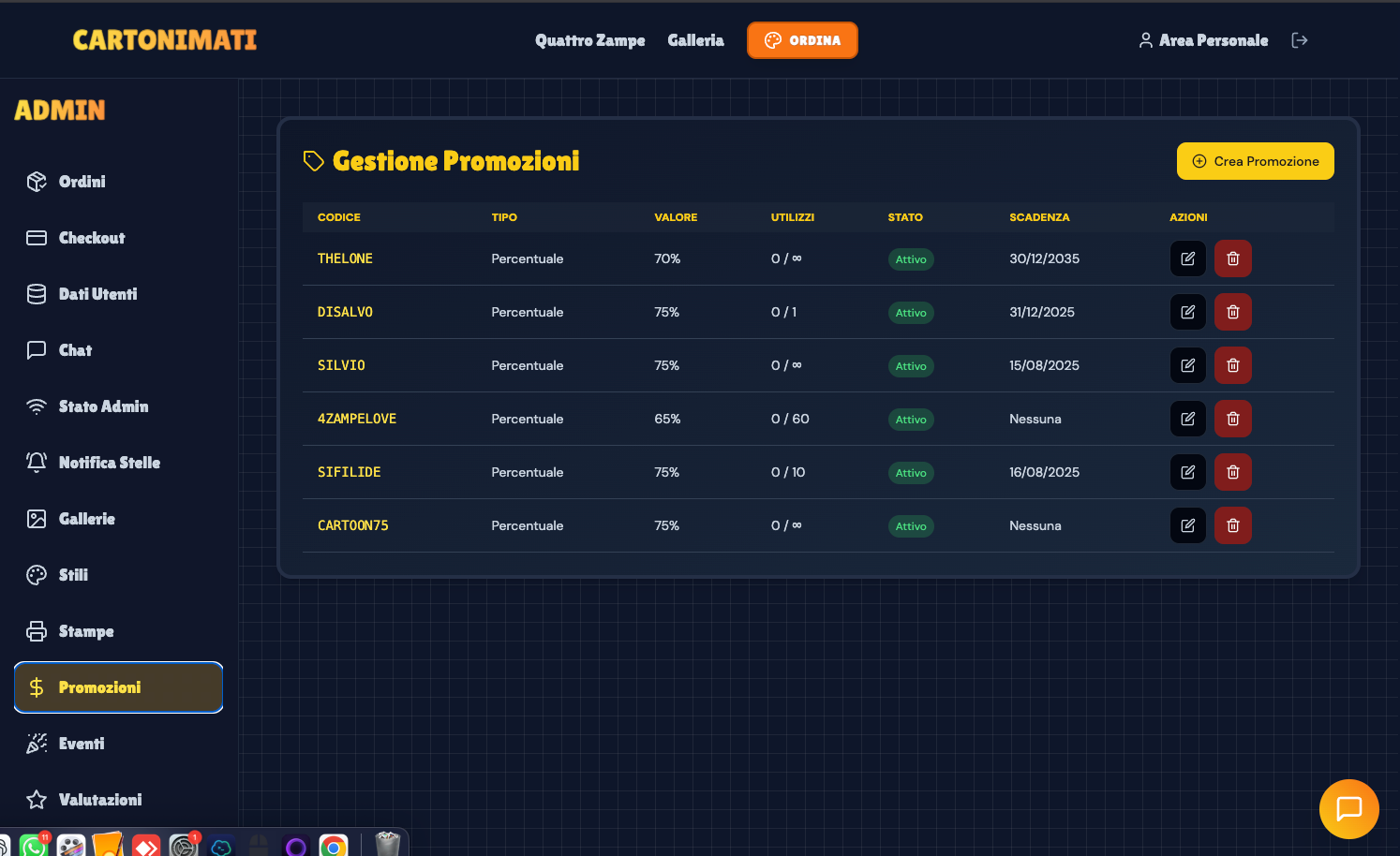The width and height of the screenshot is (1400, 856).
Task: Select Stili in the sidebar
Action: point(118,575)
